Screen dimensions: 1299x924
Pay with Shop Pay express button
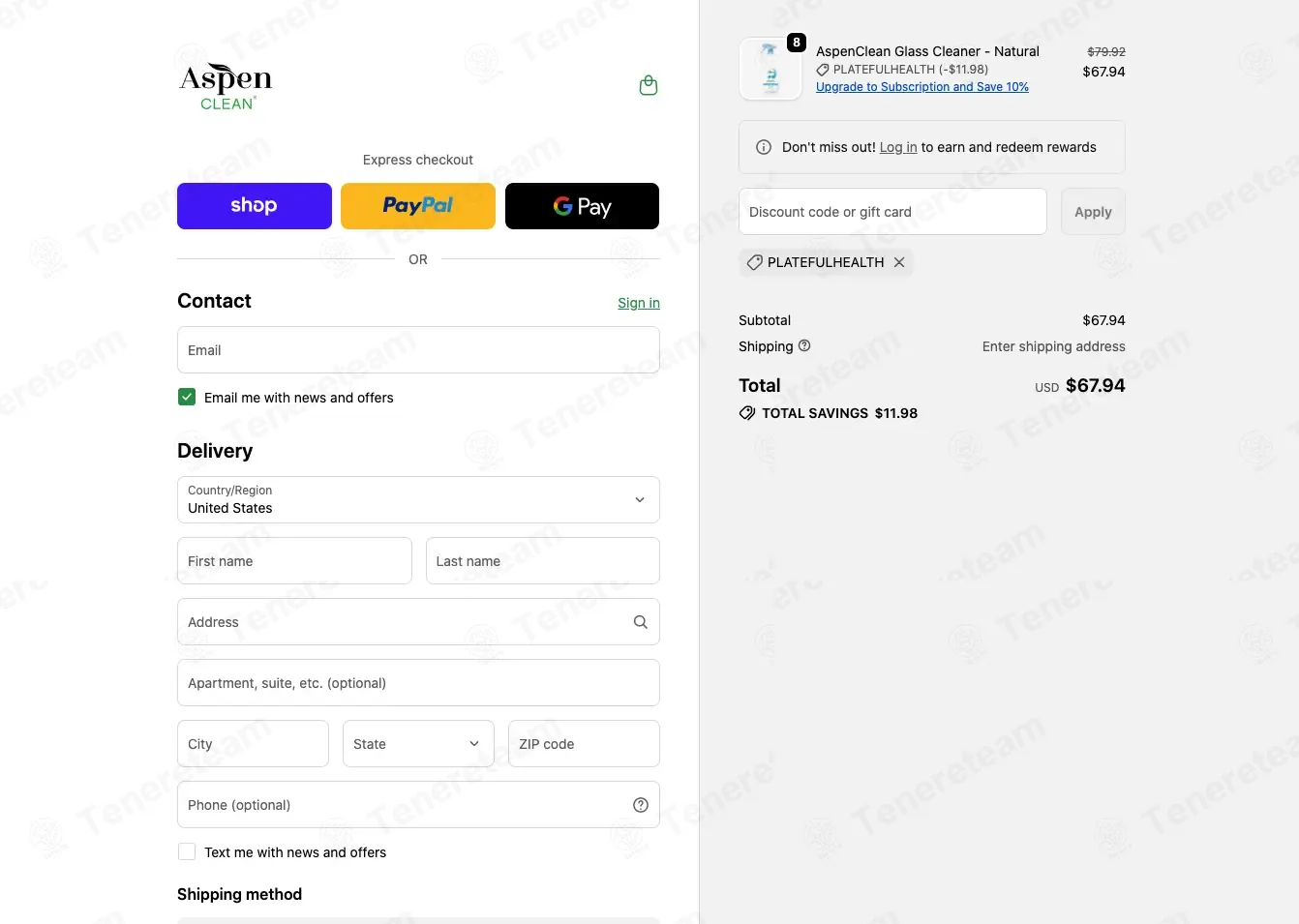click(x=255, y=206)
